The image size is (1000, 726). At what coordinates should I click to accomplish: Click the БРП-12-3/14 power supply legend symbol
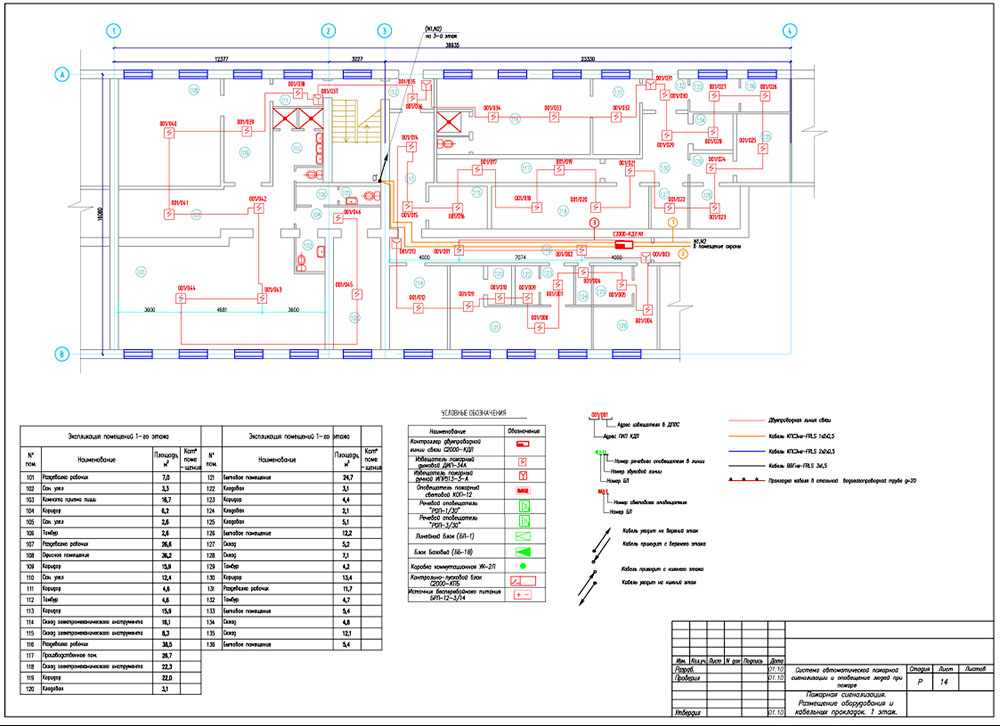click(x=522, y=595)
